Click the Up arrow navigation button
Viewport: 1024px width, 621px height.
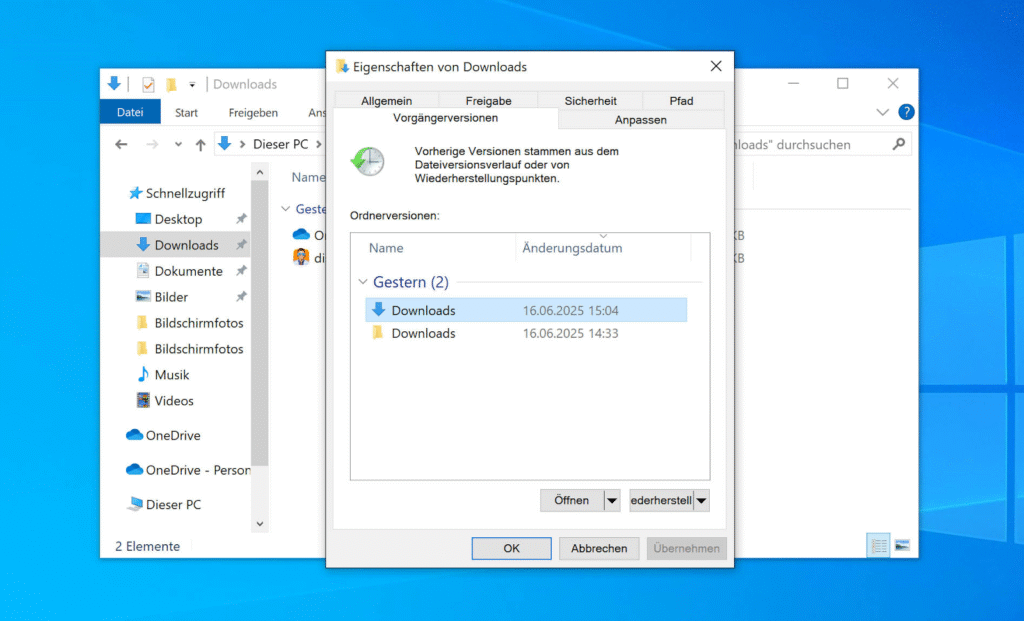pos(200,145)
